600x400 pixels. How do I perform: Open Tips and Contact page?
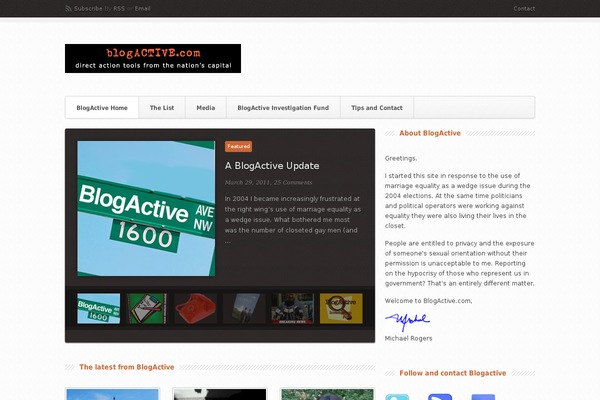(377, 108)
